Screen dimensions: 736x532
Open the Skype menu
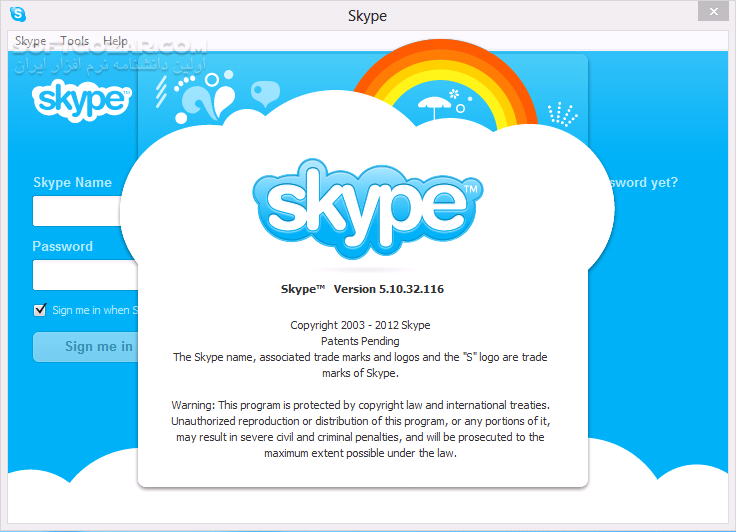tap(31, 41)
